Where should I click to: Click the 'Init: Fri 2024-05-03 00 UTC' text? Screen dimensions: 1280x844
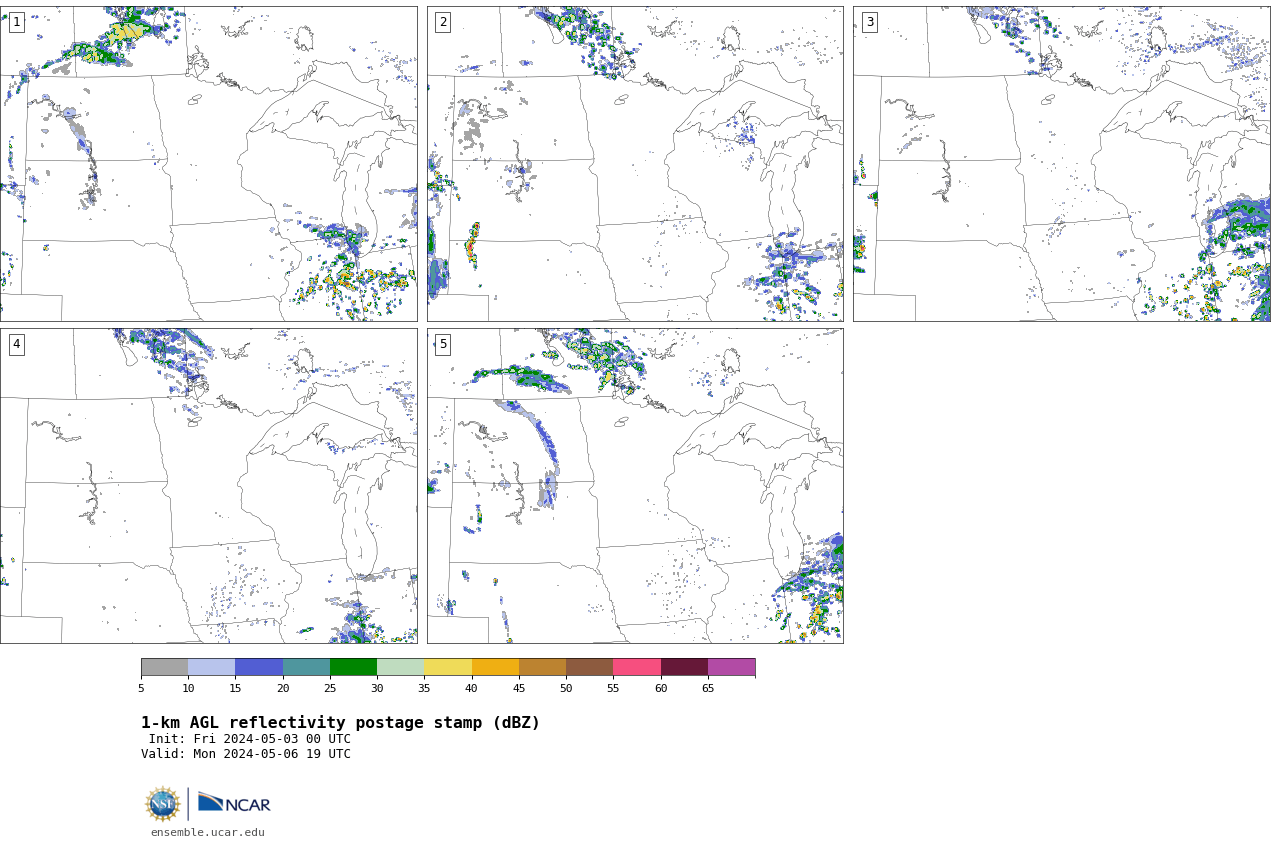coord(250,739)
